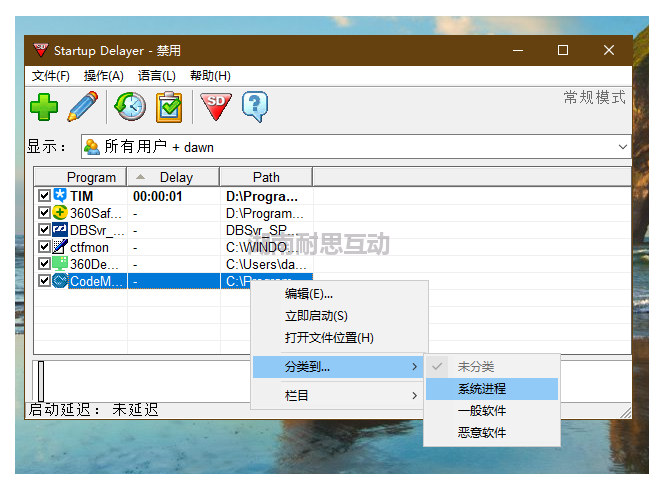Select 系统进程 from category submenu
The image size is (651, 487).
[x=482, y=389]
